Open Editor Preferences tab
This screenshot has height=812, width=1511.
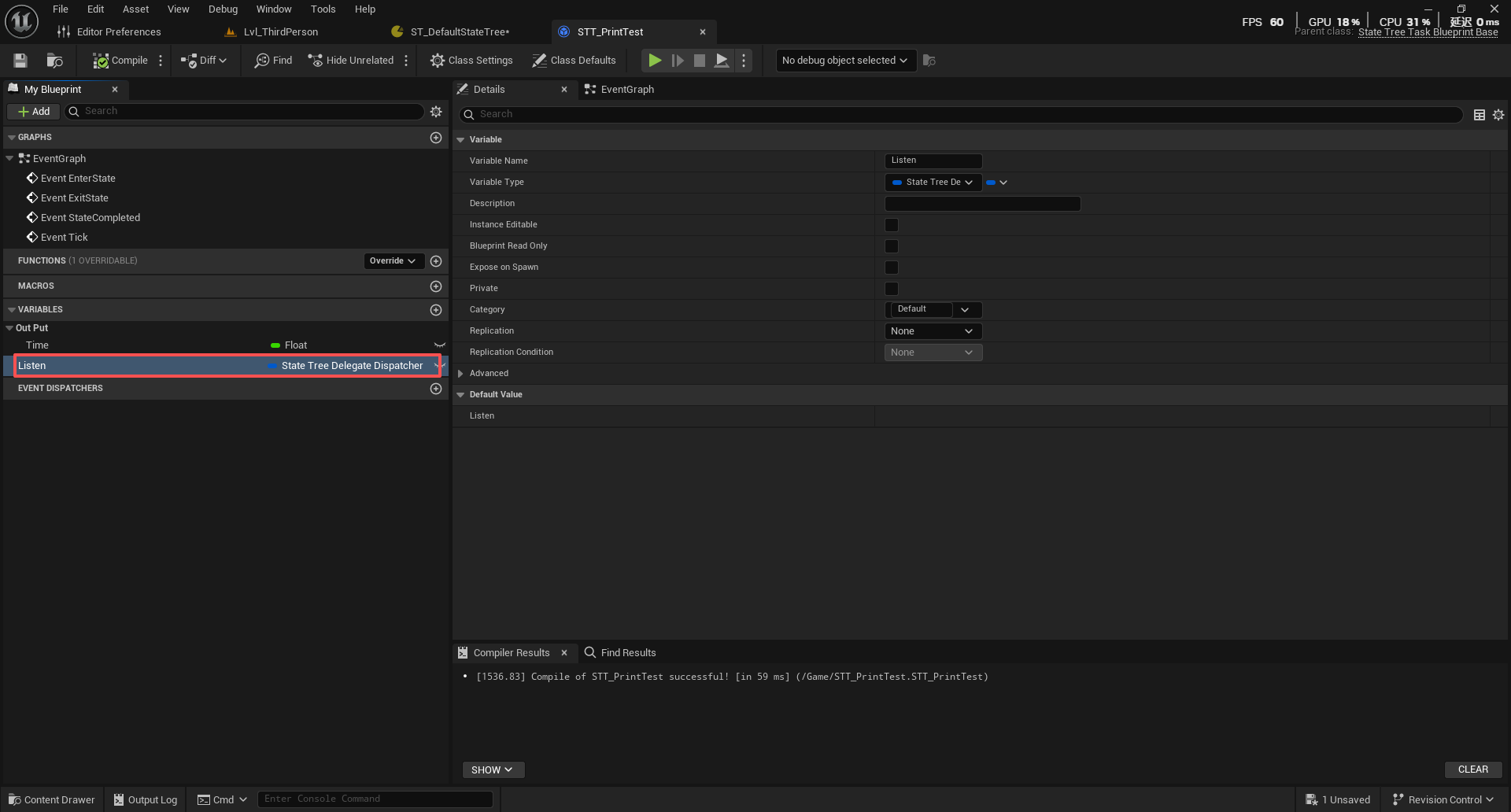109,32
